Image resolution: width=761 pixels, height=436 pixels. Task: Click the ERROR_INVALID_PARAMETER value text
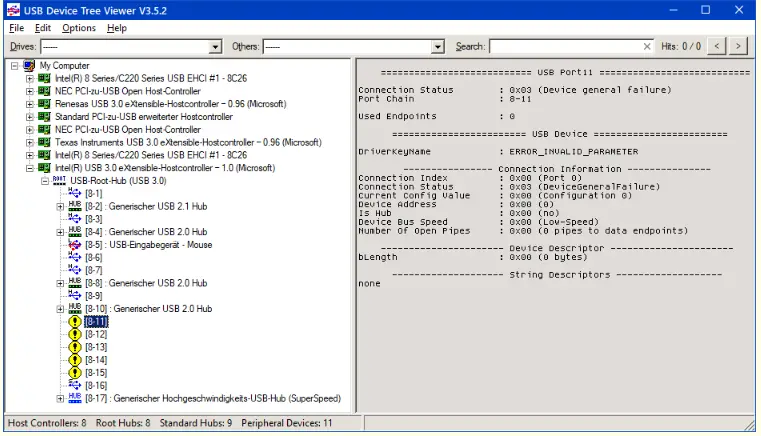coord(574,151)
